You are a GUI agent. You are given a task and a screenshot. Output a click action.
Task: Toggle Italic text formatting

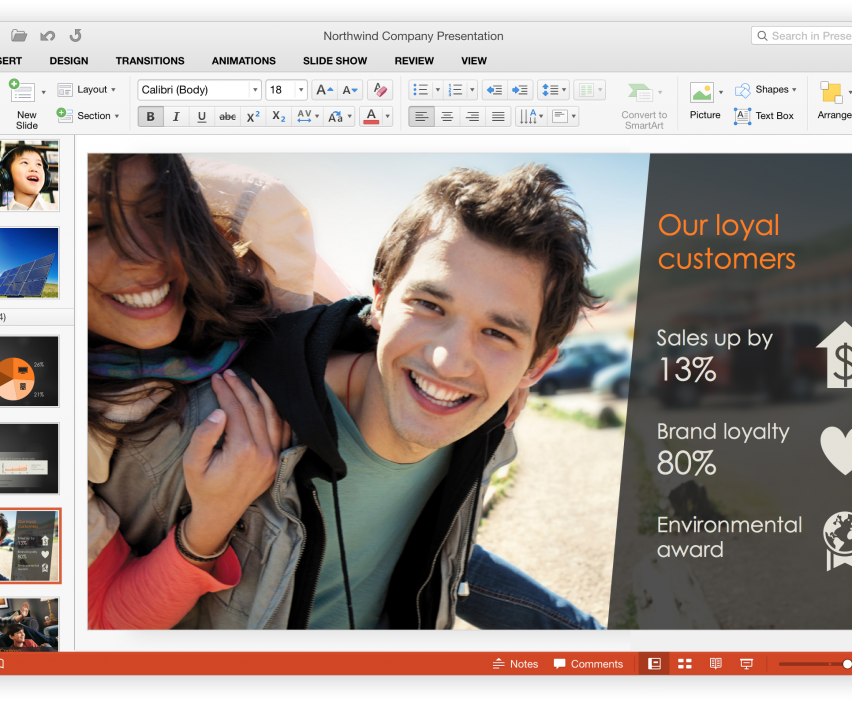(176, 116)
